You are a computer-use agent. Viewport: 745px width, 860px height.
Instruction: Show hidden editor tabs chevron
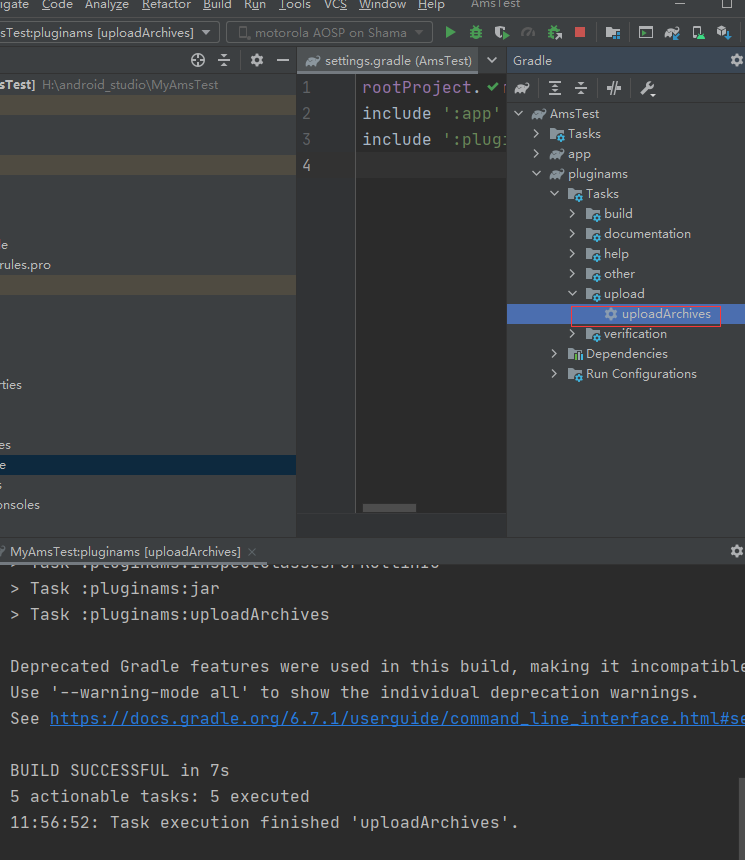[492, 60]
